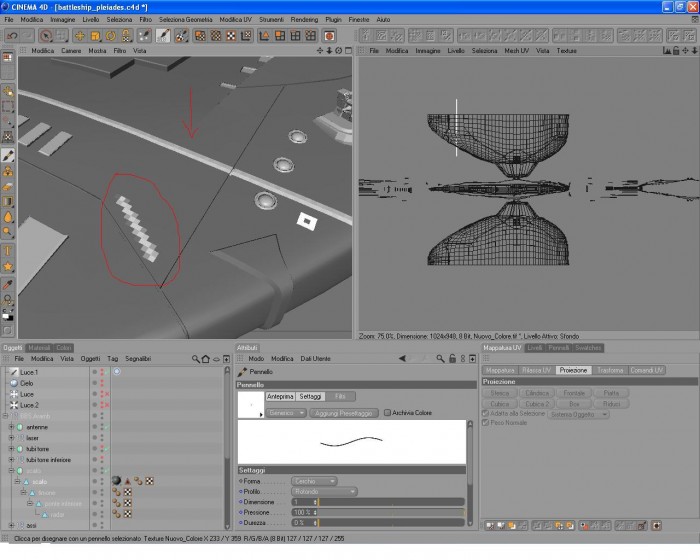Image resolution: width=700 pixels, height=560 pixels.
Task: Click the brush stroke preview area
Action: click(352, 442)
